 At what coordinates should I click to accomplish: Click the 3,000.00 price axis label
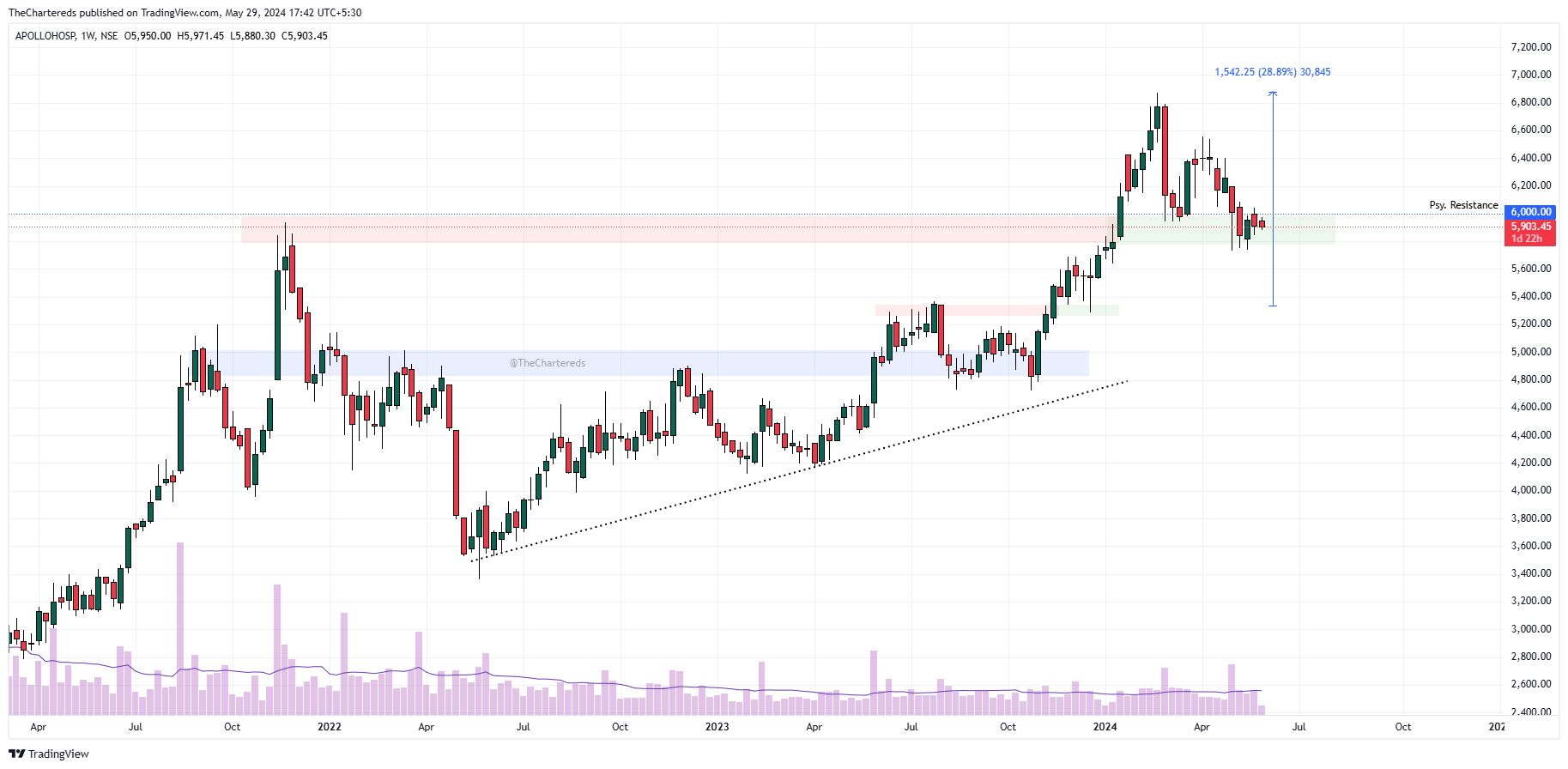(1531, 629)
